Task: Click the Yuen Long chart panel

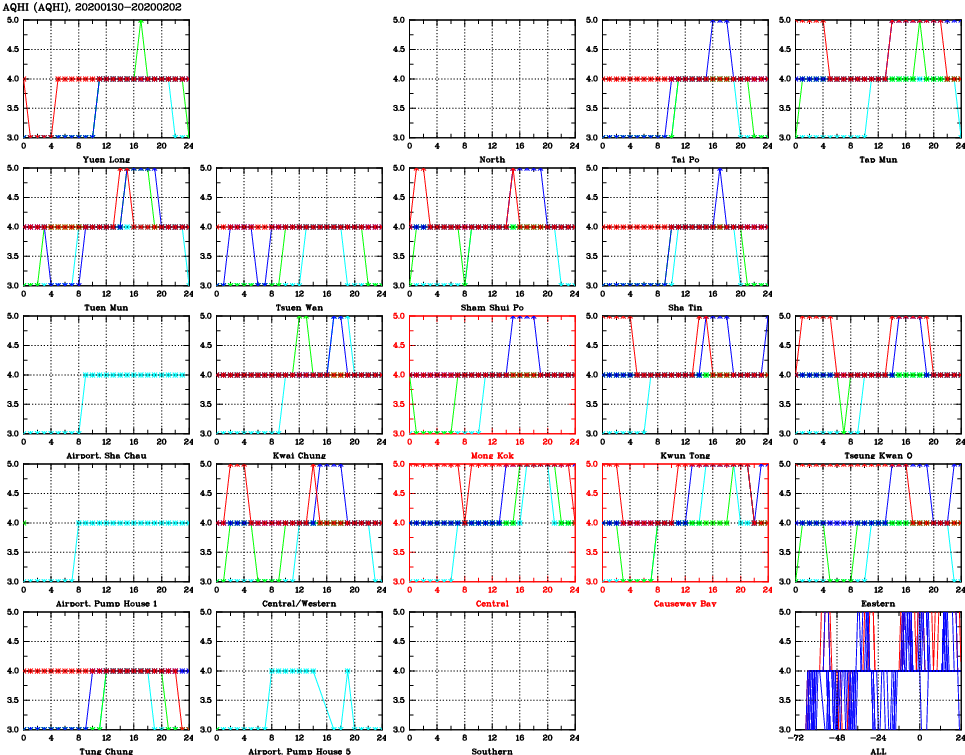Action: coord(106,78)
